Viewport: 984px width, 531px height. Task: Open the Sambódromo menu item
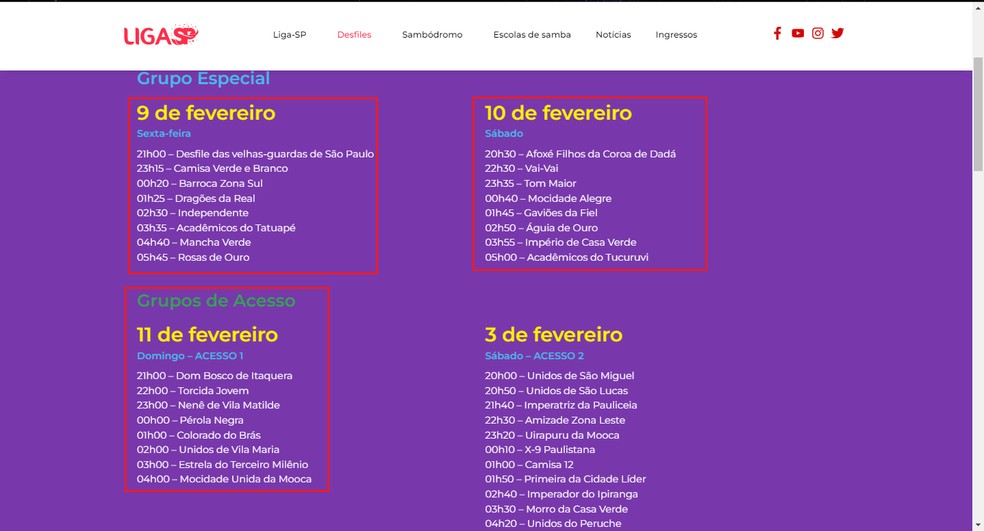coord(432,35)
